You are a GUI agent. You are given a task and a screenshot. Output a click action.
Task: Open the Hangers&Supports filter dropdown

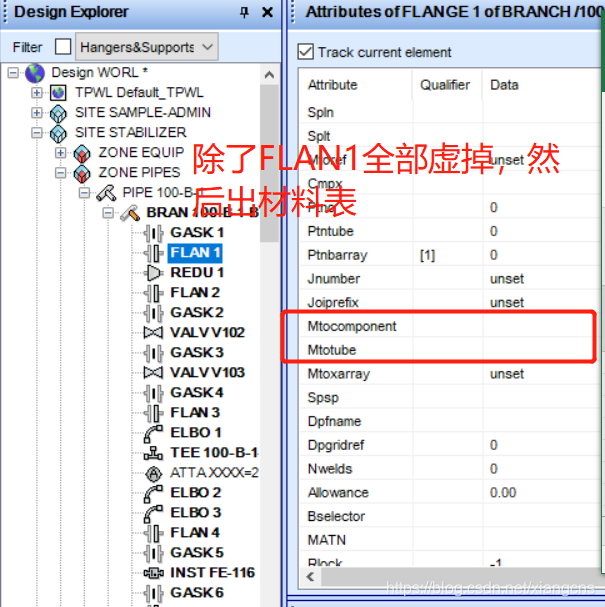(x=147, y=47)
